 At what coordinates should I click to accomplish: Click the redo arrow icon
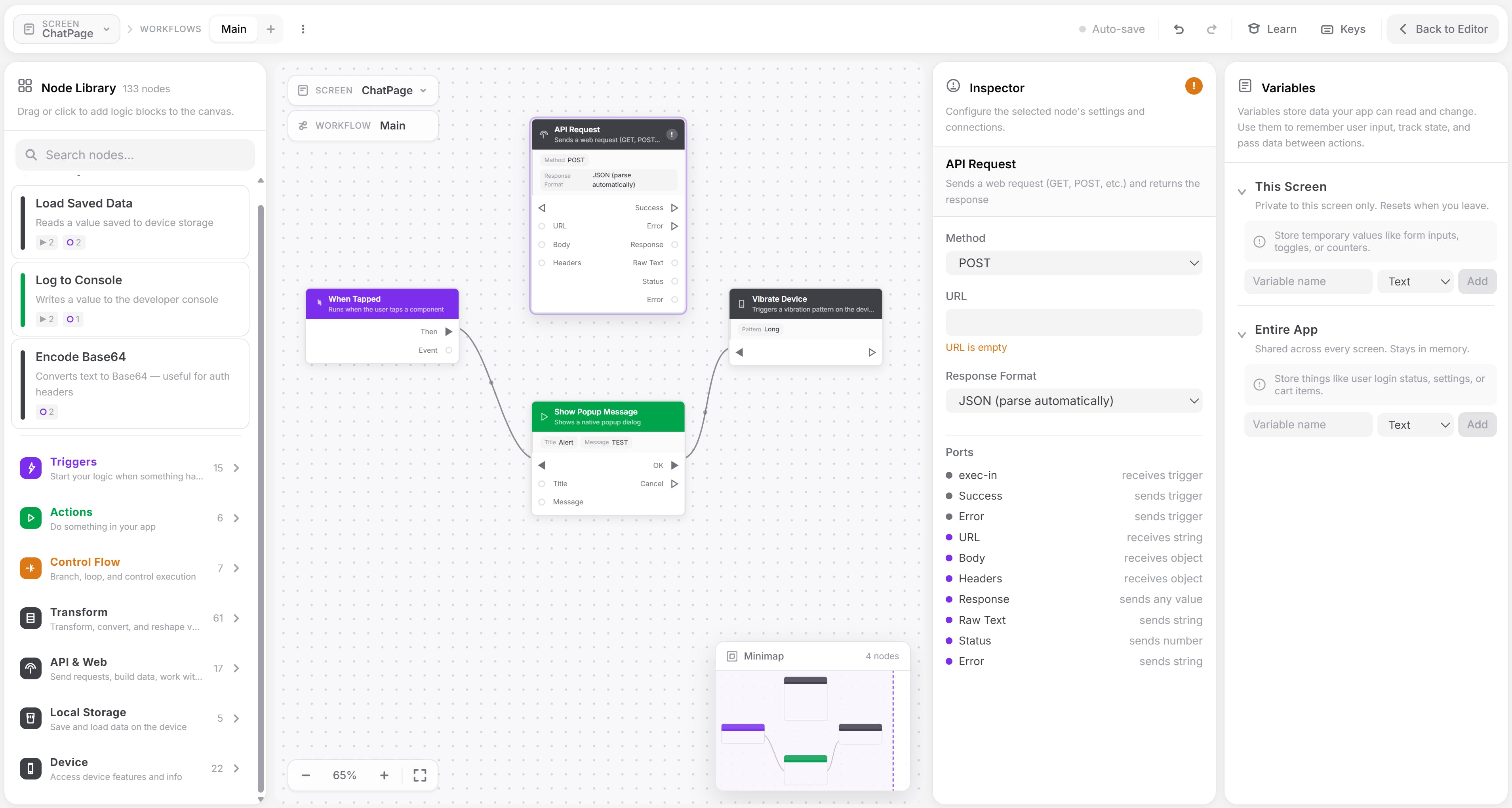(x=1211, y=29)
